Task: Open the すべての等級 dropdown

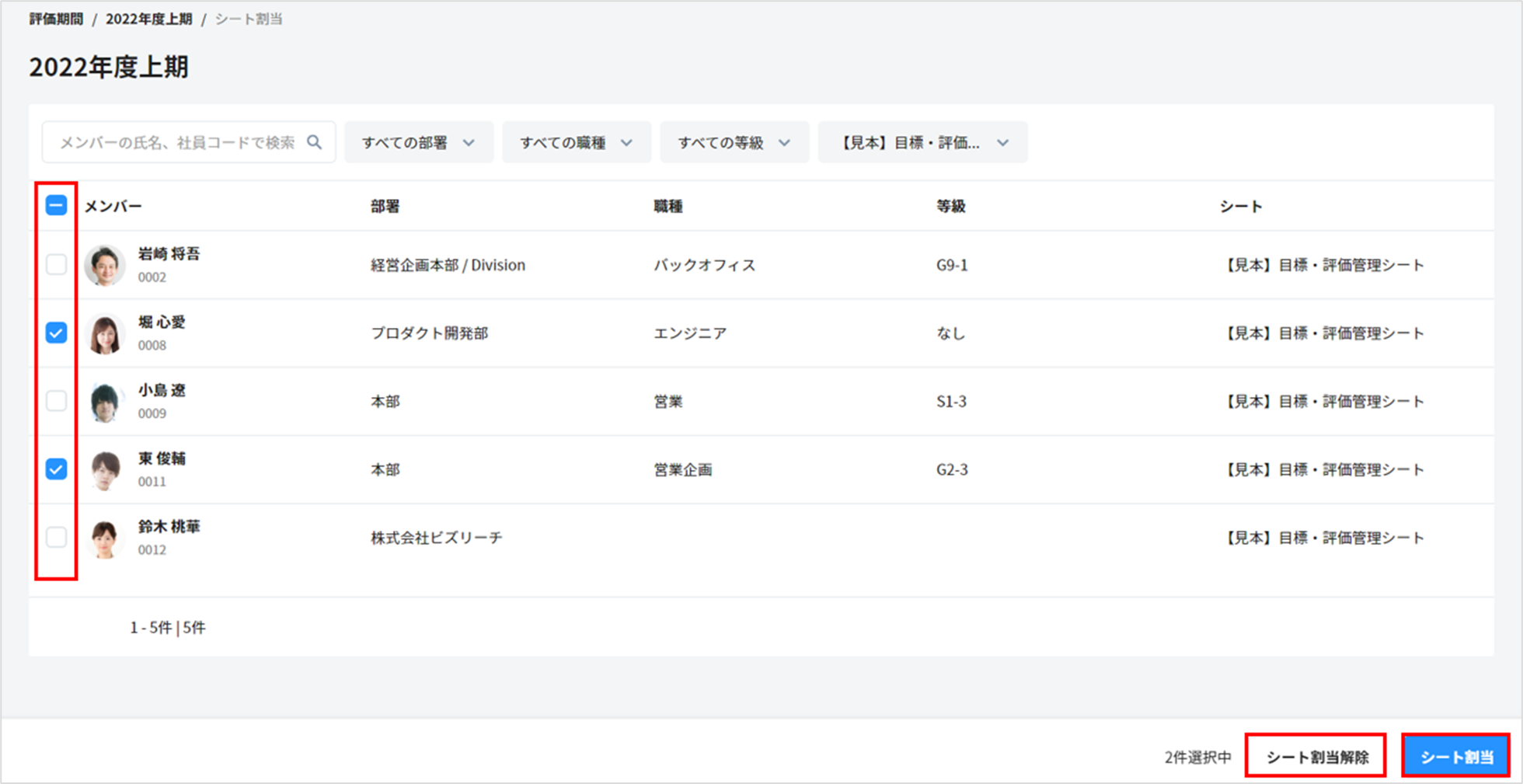Action: coord(734,143)
